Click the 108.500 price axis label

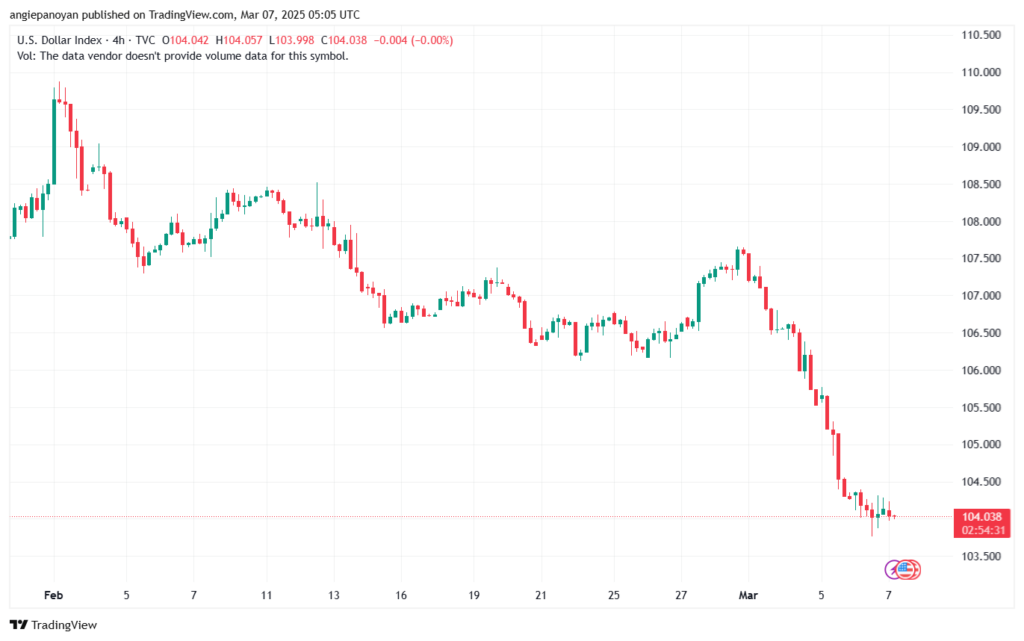coord(981,185)
